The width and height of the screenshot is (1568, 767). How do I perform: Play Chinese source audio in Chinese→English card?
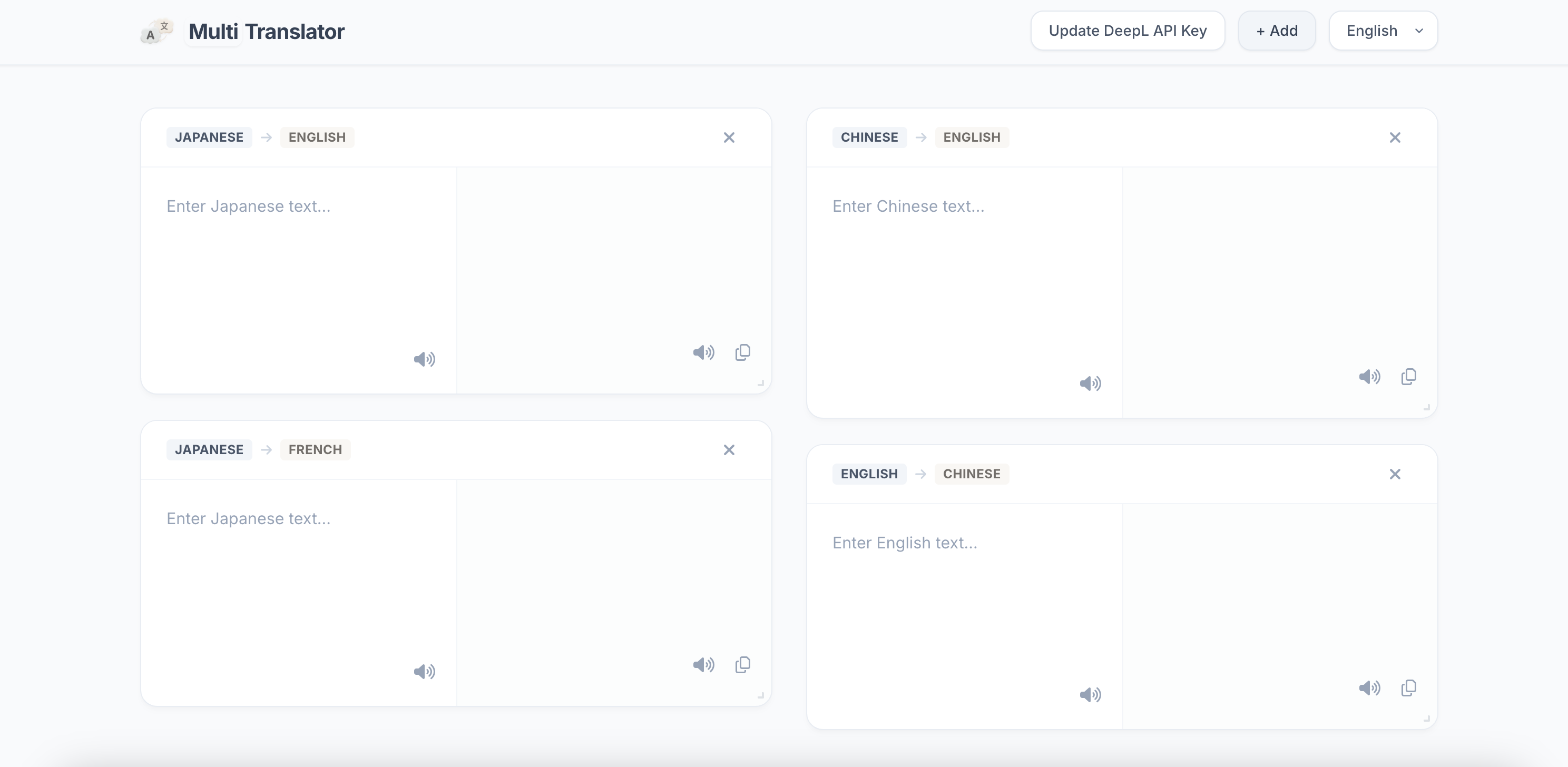[x=1090, y=383]
